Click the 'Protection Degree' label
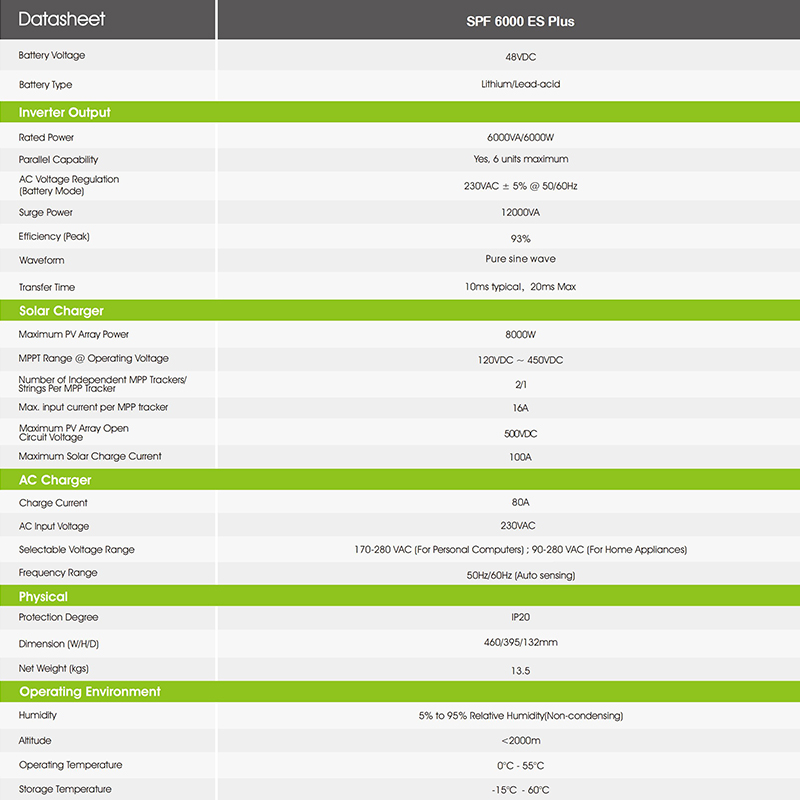 tap(58, 617)
